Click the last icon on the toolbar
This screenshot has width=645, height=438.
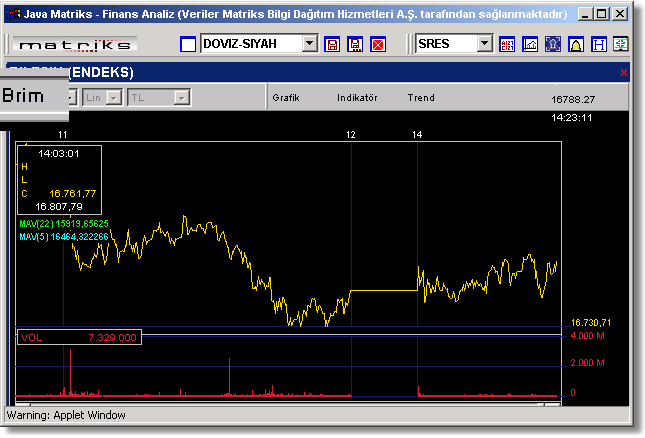pyautogui.click(x=621, y=45)
